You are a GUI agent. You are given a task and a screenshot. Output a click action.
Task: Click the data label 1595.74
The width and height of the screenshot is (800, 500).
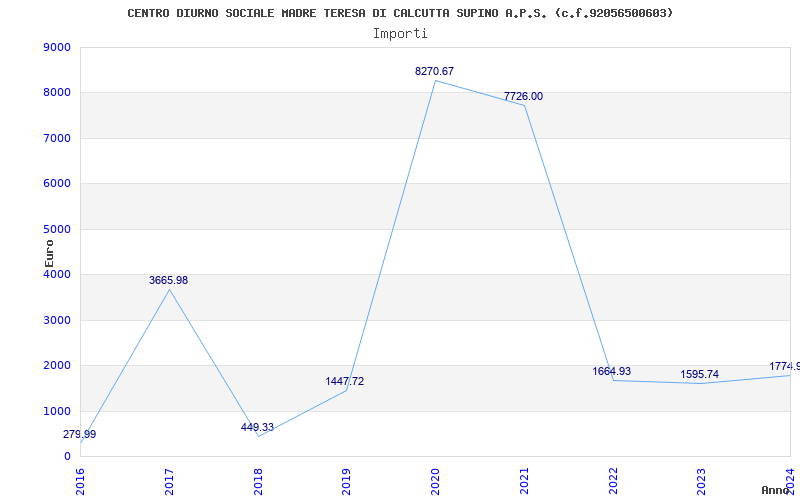699,374
